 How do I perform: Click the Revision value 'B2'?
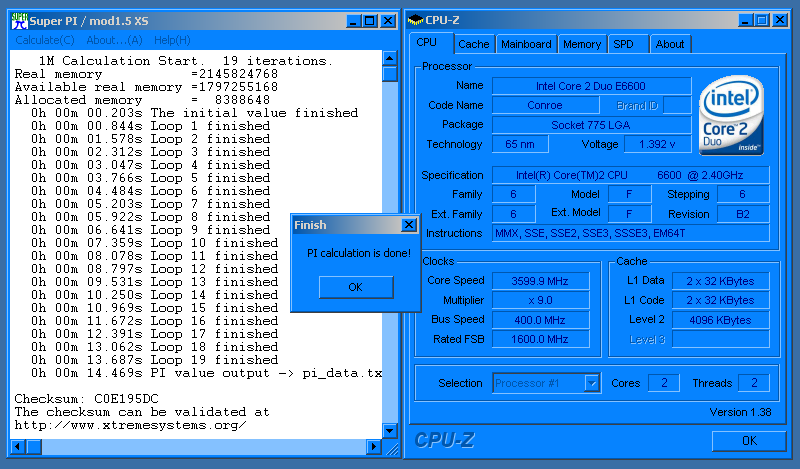743,214
